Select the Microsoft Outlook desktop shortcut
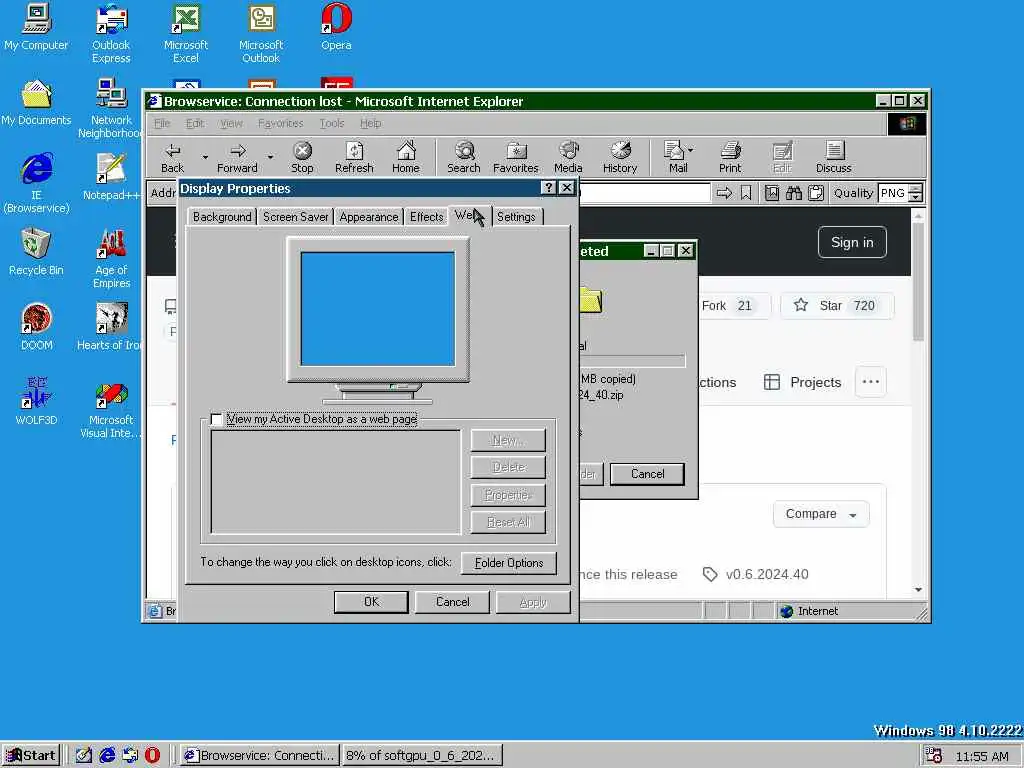 click(x=261, y=34)
